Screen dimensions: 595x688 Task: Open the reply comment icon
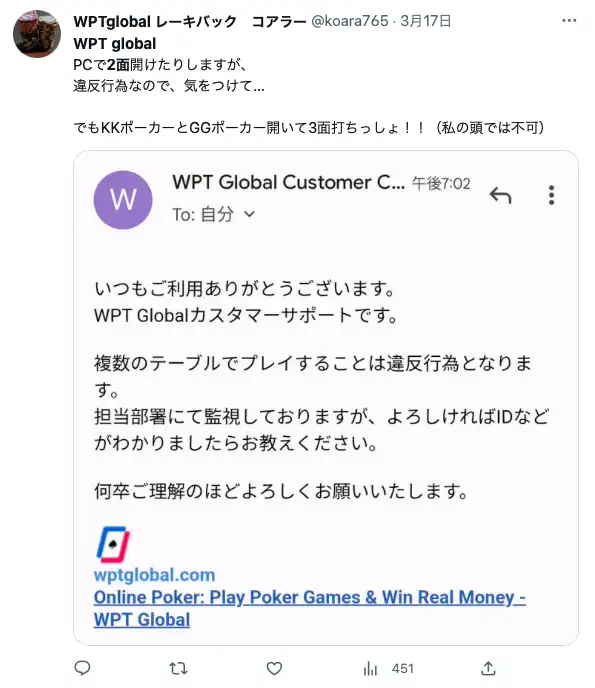tap(82, 668)
